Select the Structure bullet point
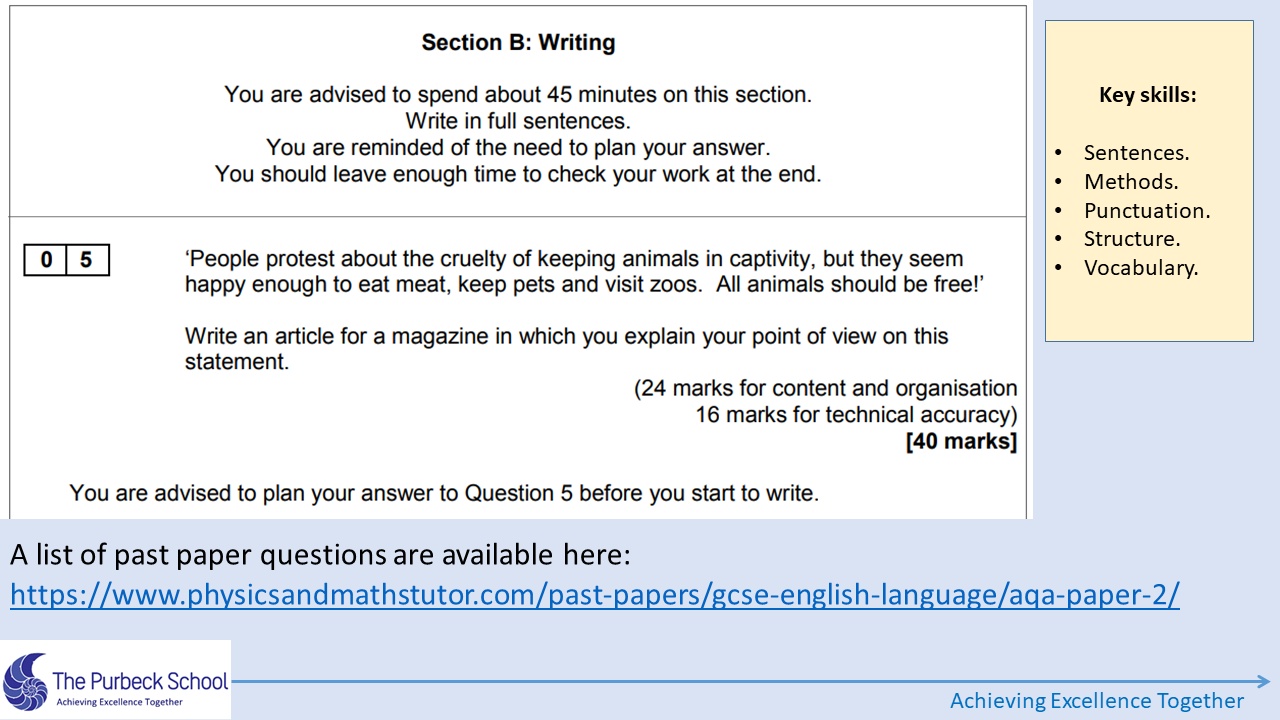Screen dimensions: 1280x720 point(1132,239)
